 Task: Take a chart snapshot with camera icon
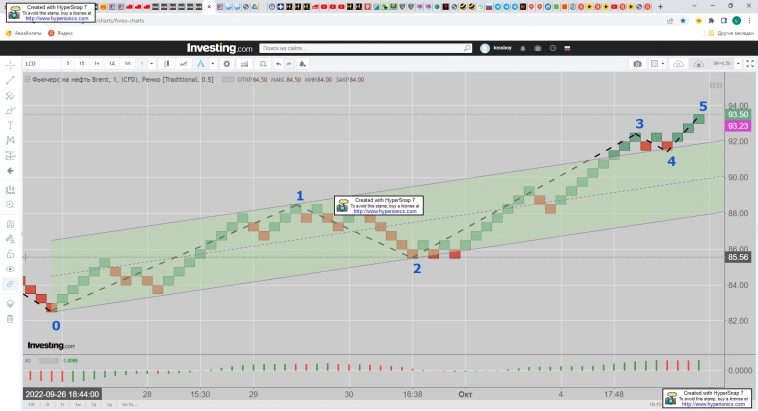click(x=637, y=63)
